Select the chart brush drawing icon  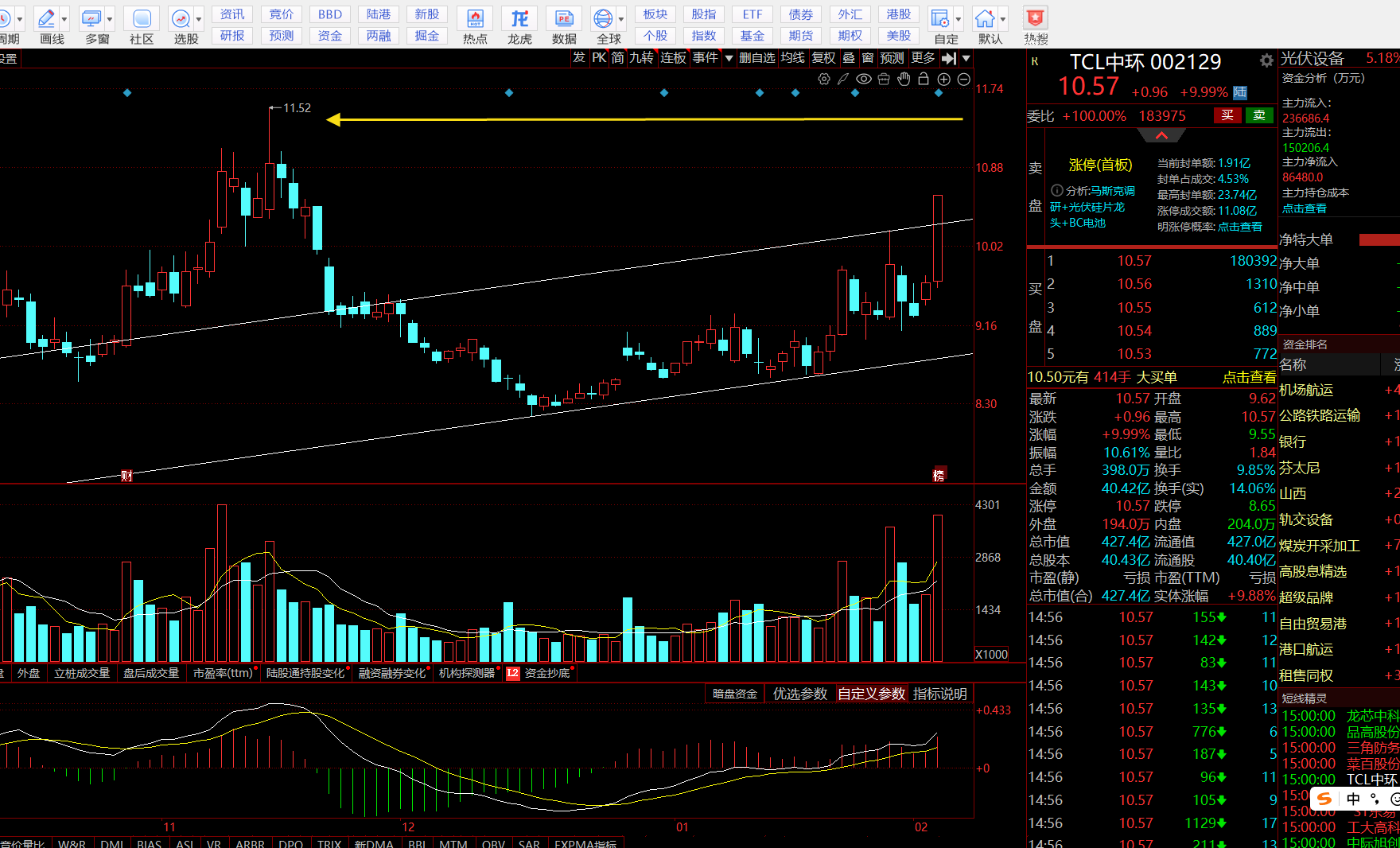pos(843,79)
